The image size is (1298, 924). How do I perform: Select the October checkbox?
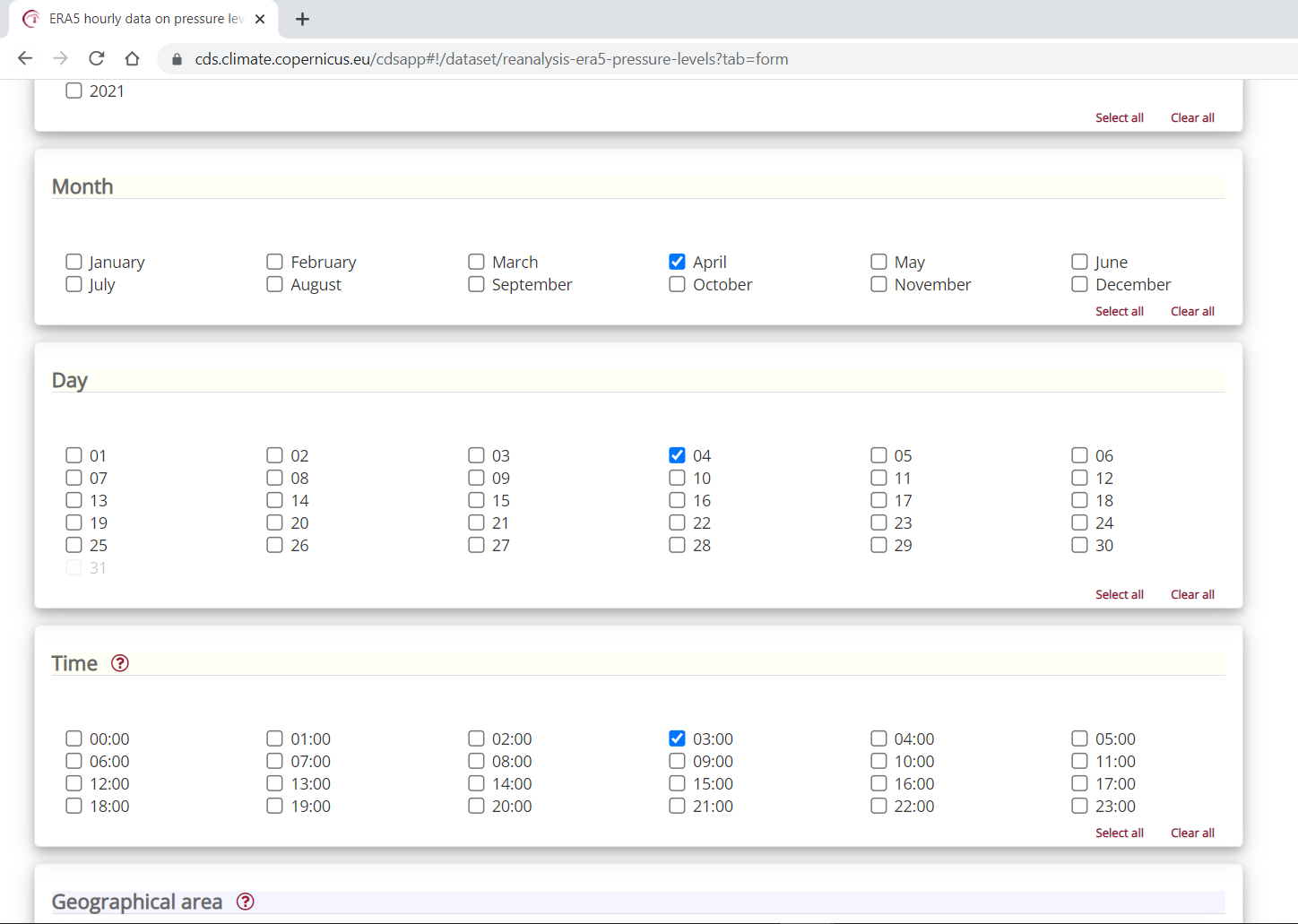coord(677,284)
